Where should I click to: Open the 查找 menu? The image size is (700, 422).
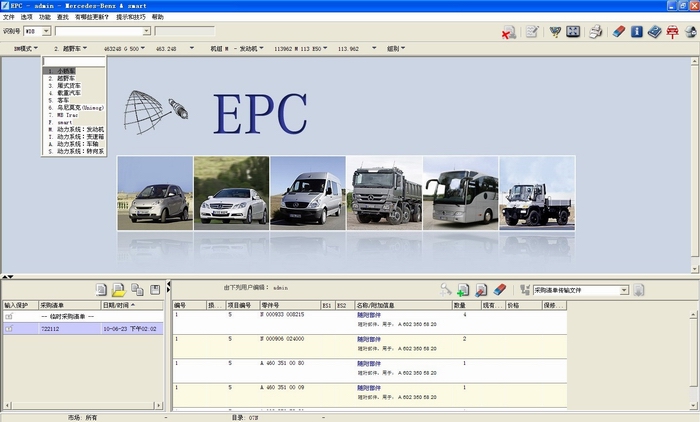(x=62, y=17)
